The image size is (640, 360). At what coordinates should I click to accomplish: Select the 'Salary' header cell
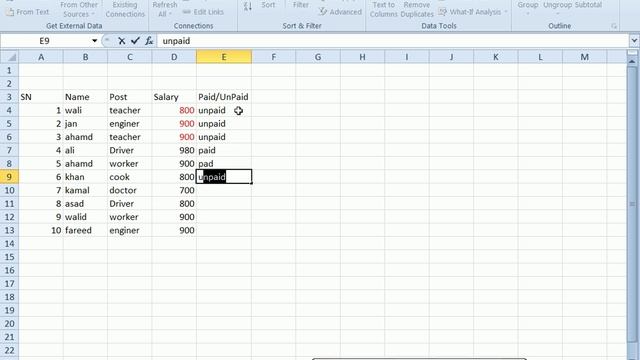[174, 97]
